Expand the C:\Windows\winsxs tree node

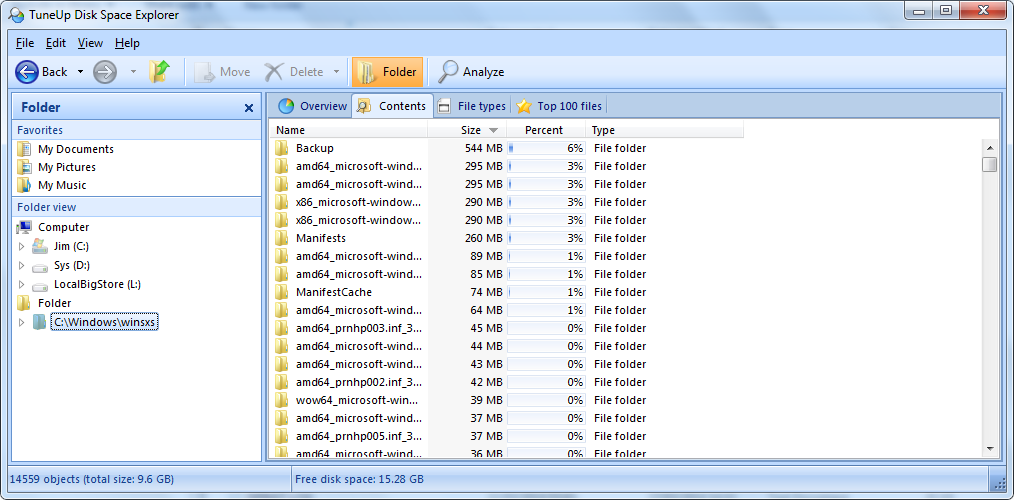tap(21, 322)
